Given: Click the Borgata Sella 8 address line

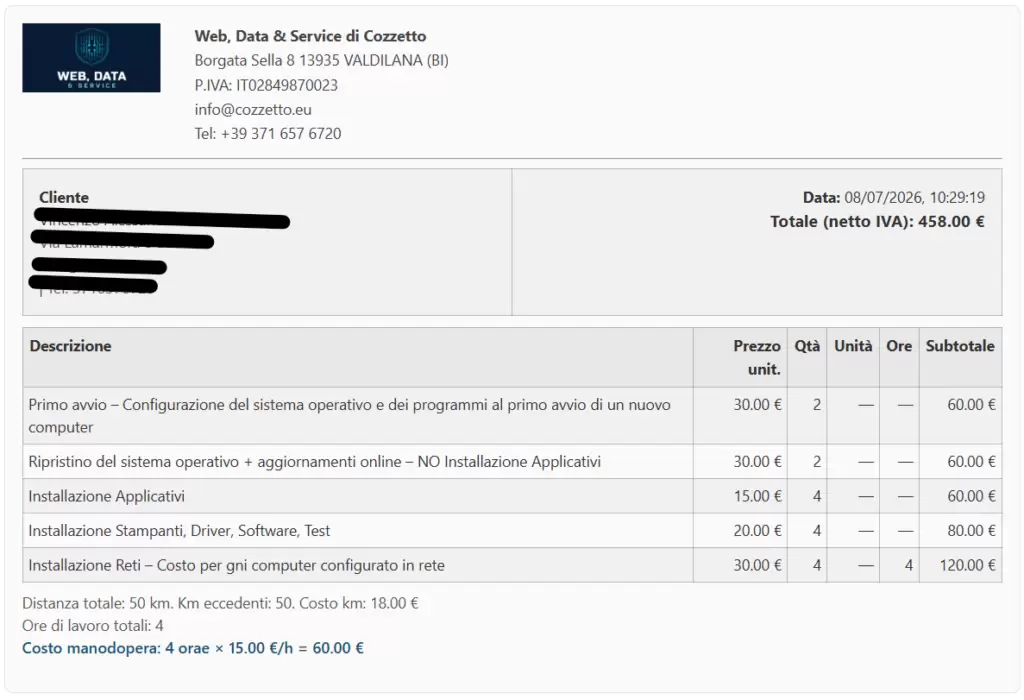Looking at the screenshot, I should click(x=321, y=61).
